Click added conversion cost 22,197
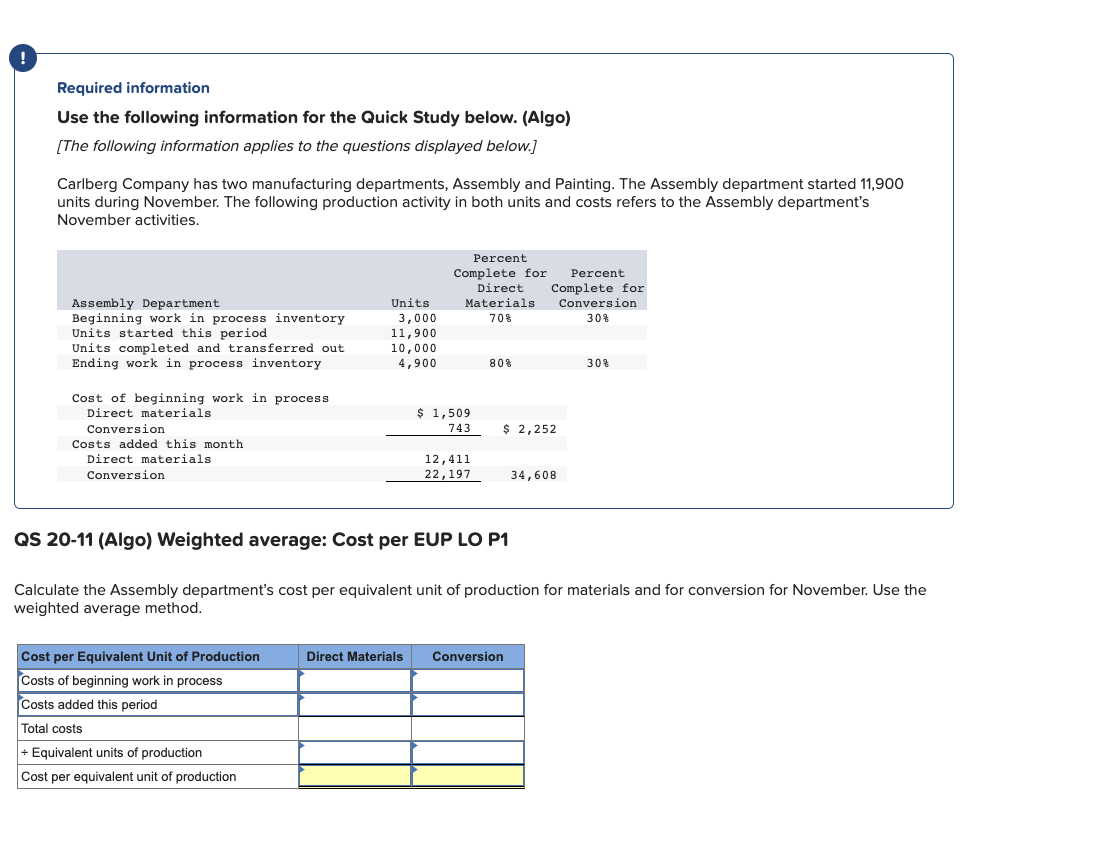Viewport: 1118px width, 866px height. click(448, 474)
